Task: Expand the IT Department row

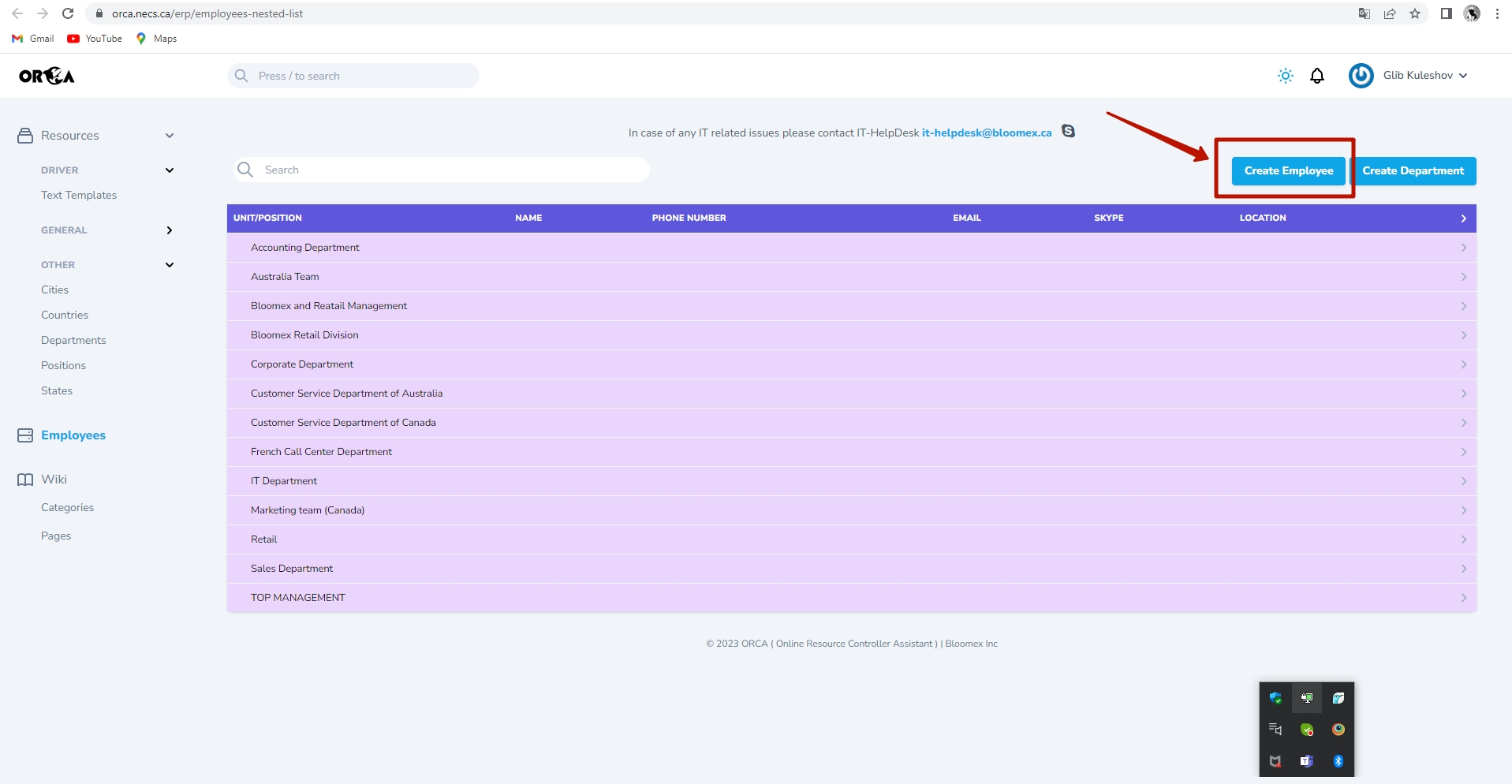Action: [x=851, y=481]
